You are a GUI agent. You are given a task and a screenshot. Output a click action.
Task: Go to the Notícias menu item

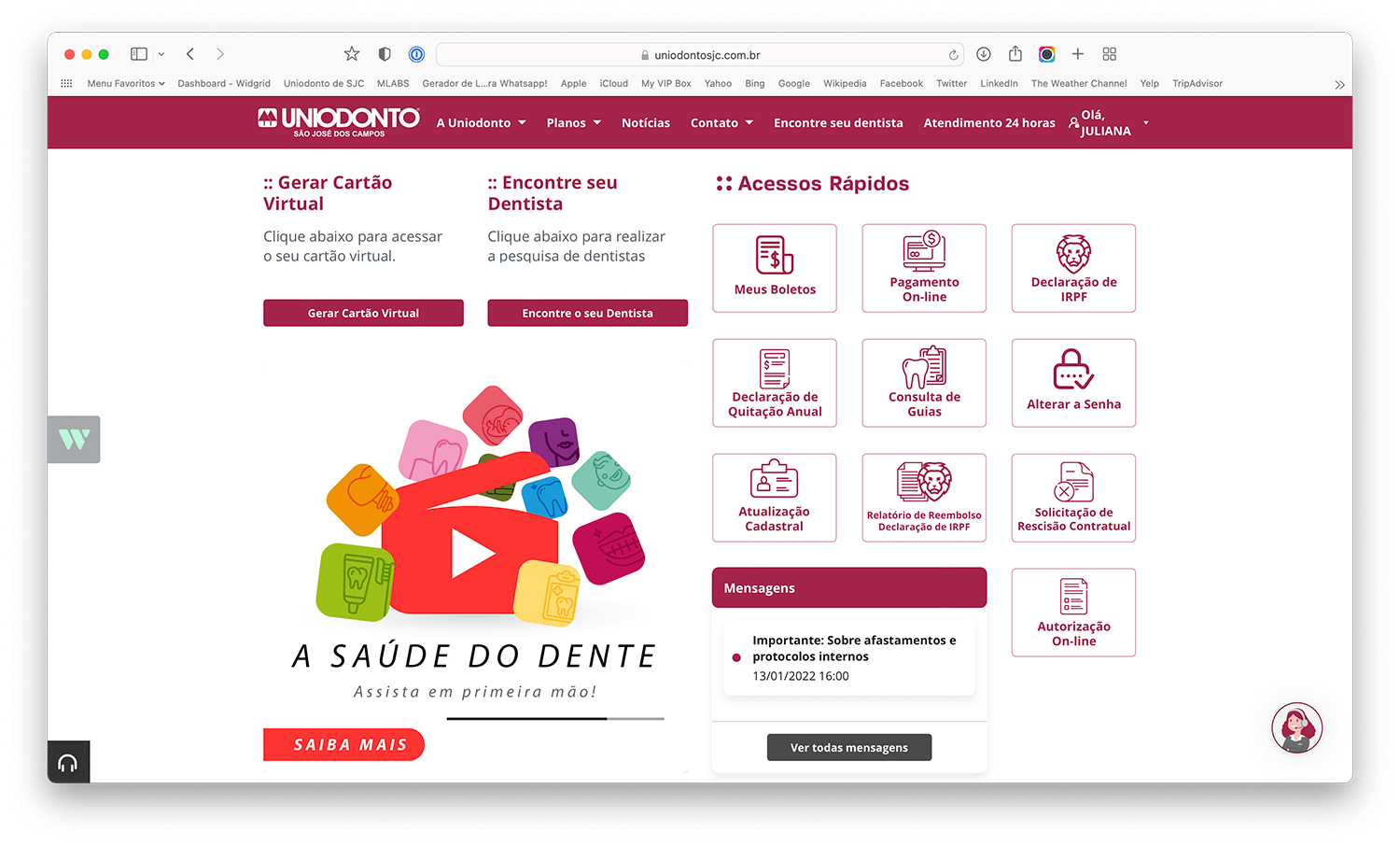point(646,123)
